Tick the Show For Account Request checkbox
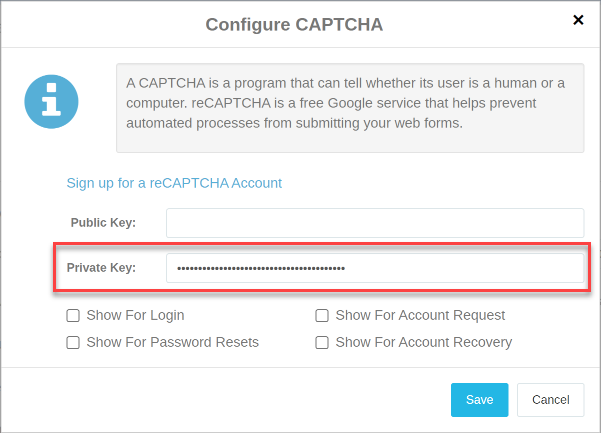This screenshot has height=433, width=601. click(x=322, y=316)
